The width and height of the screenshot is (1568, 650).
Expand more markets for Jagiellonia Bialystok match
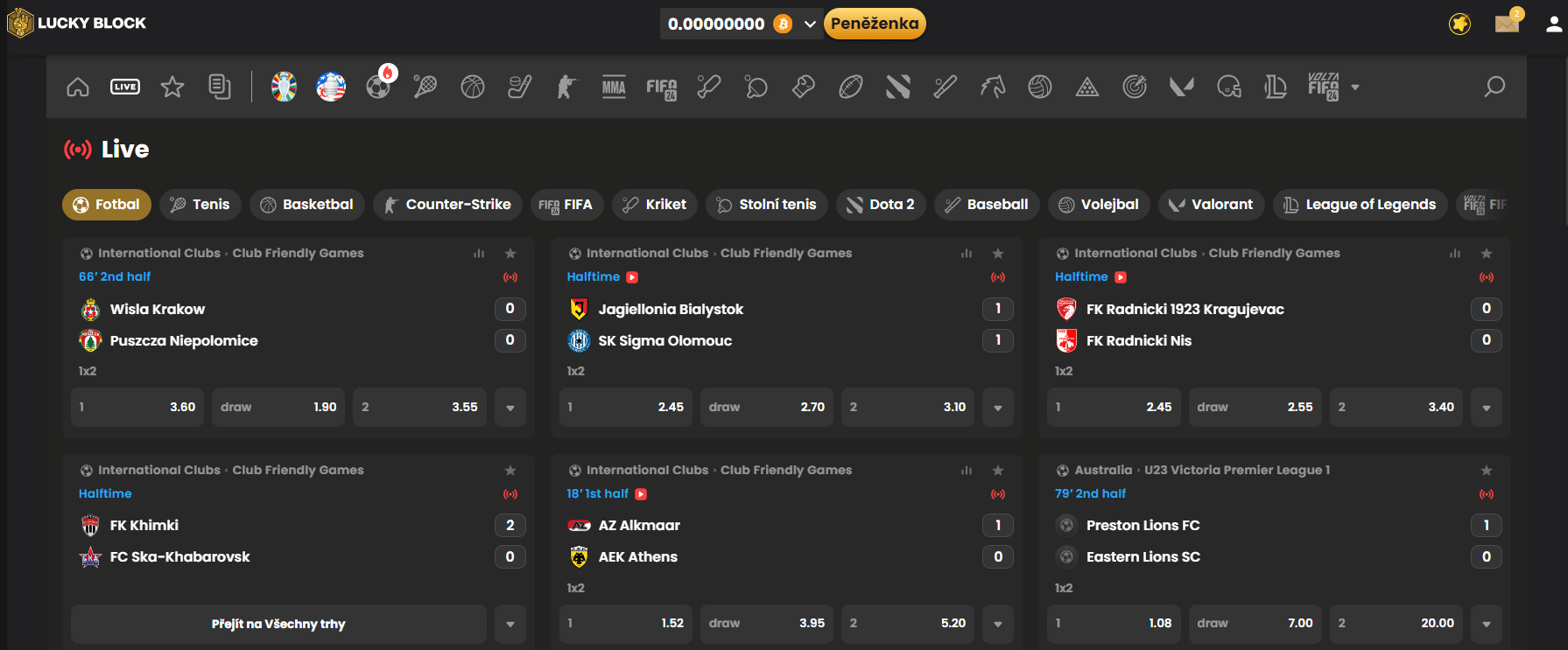click(998, 408)
